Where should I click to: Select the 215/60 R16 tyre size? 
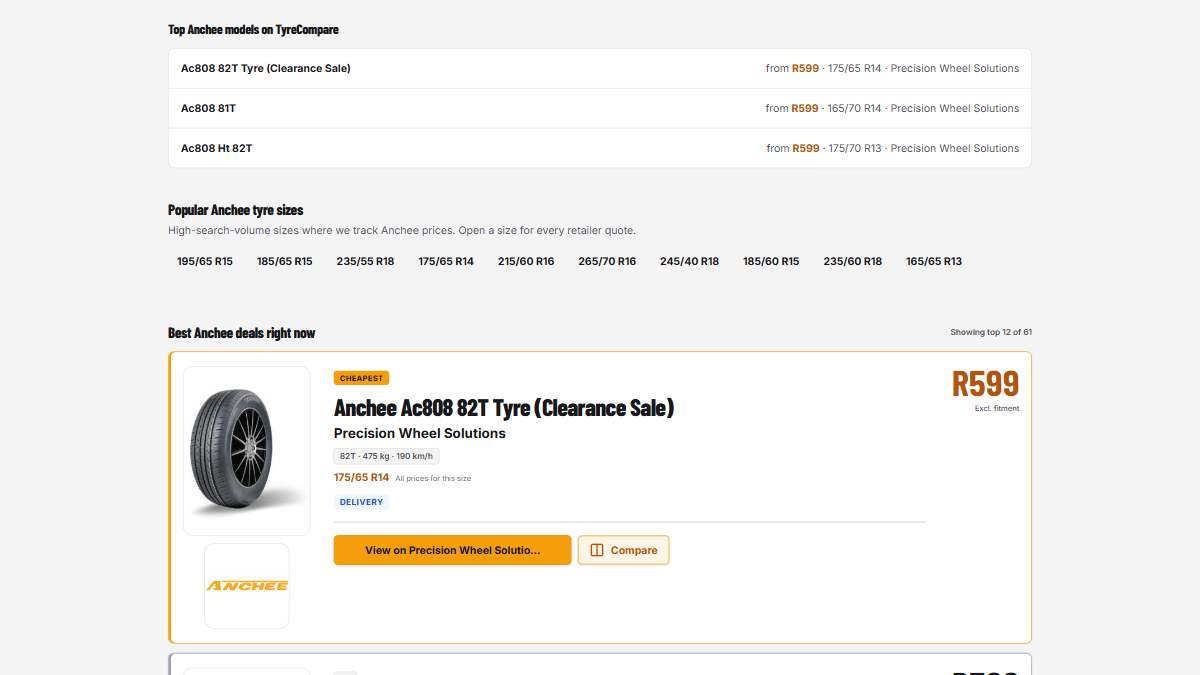526,261
